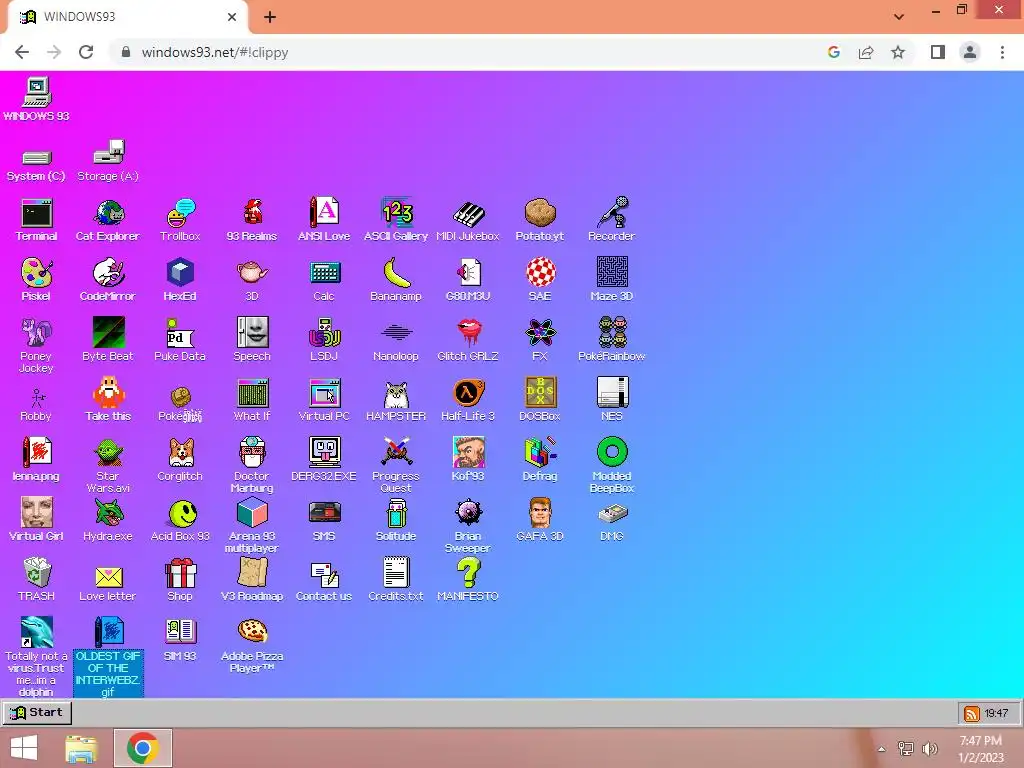Open the CodeMirror icon

pyautogui.click(x=108, y=273)
